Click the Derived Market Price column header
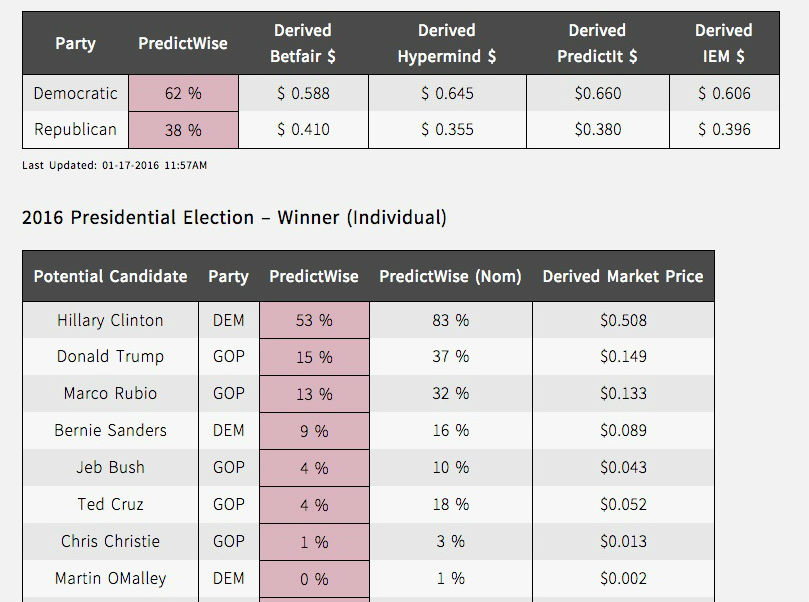Image resolution: width=809 pixels, height=602 pixels. (x=623, y=276)
